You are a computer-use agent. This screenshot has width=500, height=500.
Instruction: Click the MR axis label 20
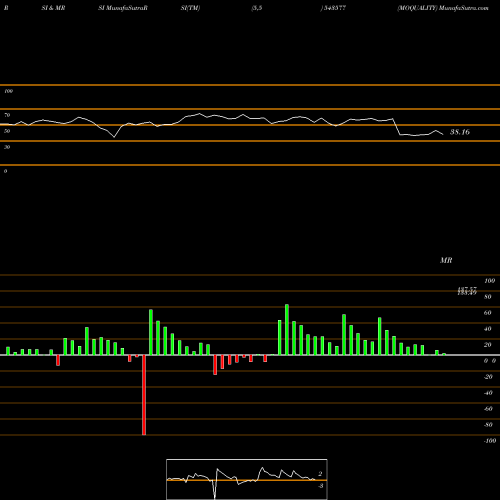point(488,345)
